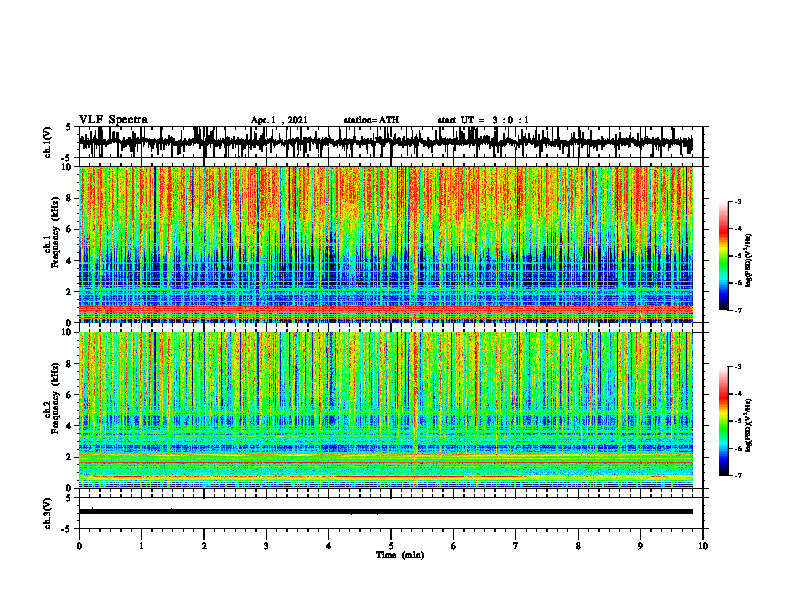
Task: Click the date text "Apr. 1, 2021"
Action: point(279,120)
